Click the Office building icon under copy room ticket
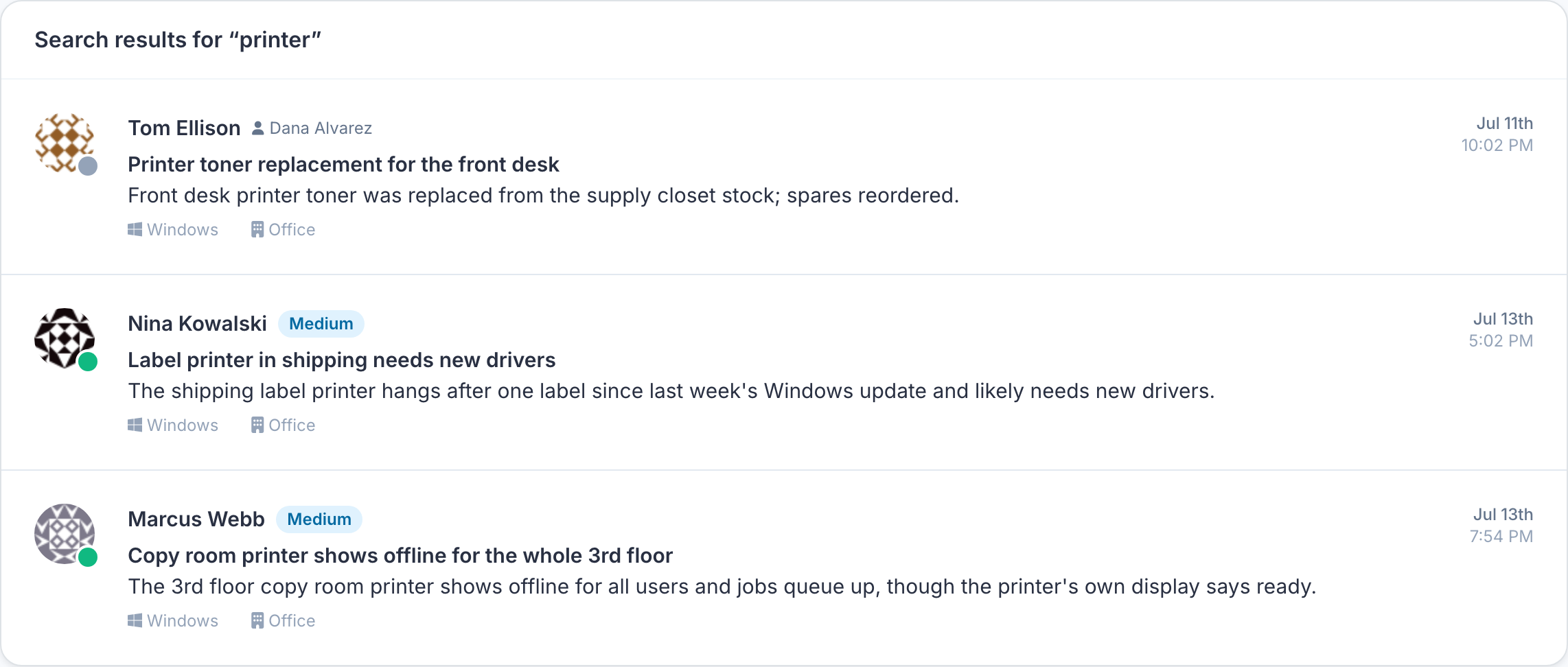Image resolution: width=1568 pixels, height=667 pixels. click(257, 620)
